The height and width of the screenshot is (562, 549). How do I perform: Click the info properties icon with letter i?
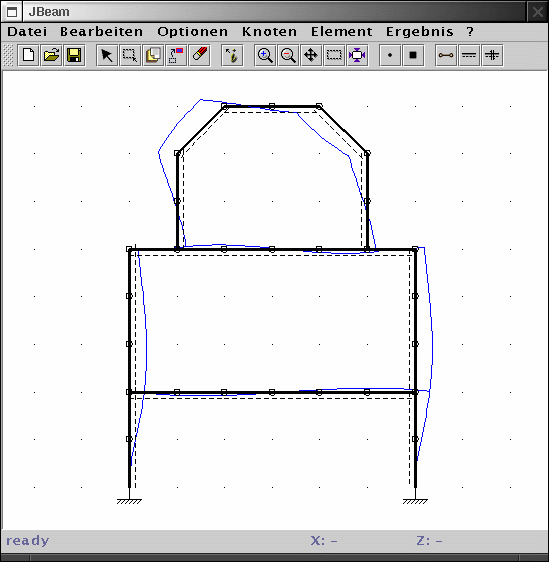click(232, 56)
